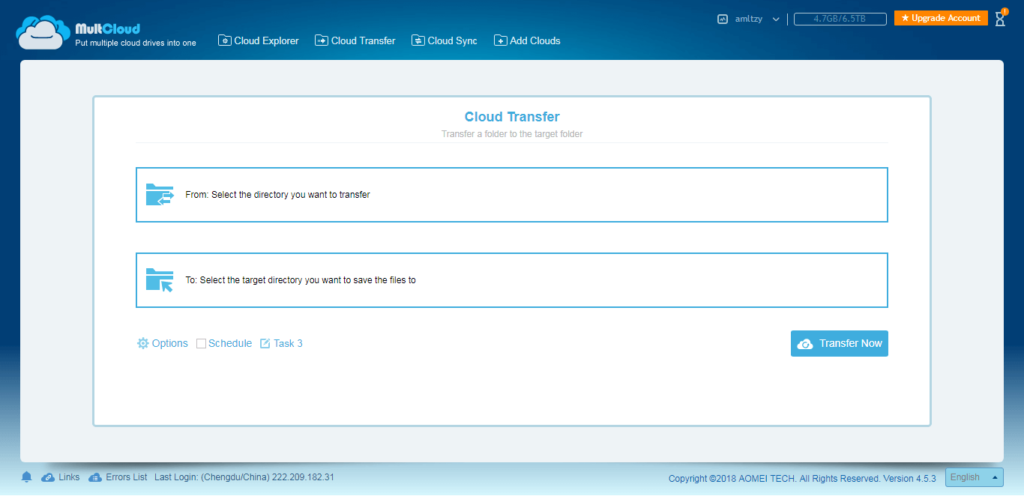Switch to the Cloud Transfer tab
Screen dimensions: 1024x496
click(x=355, y=40)
